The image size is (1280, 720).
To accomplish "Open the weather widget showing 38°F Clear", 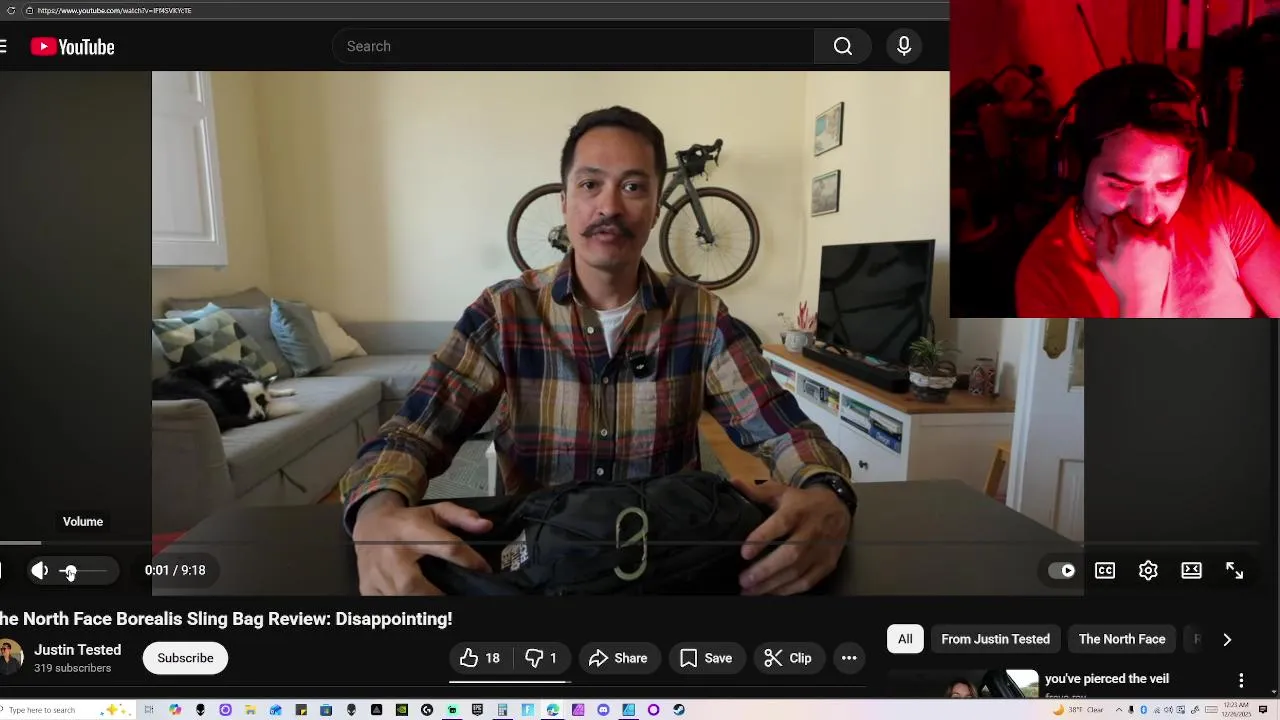I will 1078,710.
